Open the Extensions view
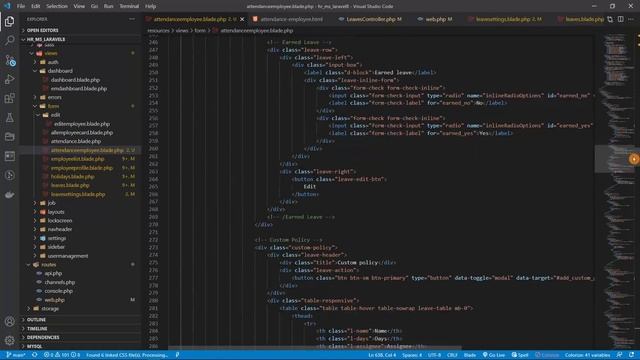This screenshot has height=360, width=640. (9, 98)
